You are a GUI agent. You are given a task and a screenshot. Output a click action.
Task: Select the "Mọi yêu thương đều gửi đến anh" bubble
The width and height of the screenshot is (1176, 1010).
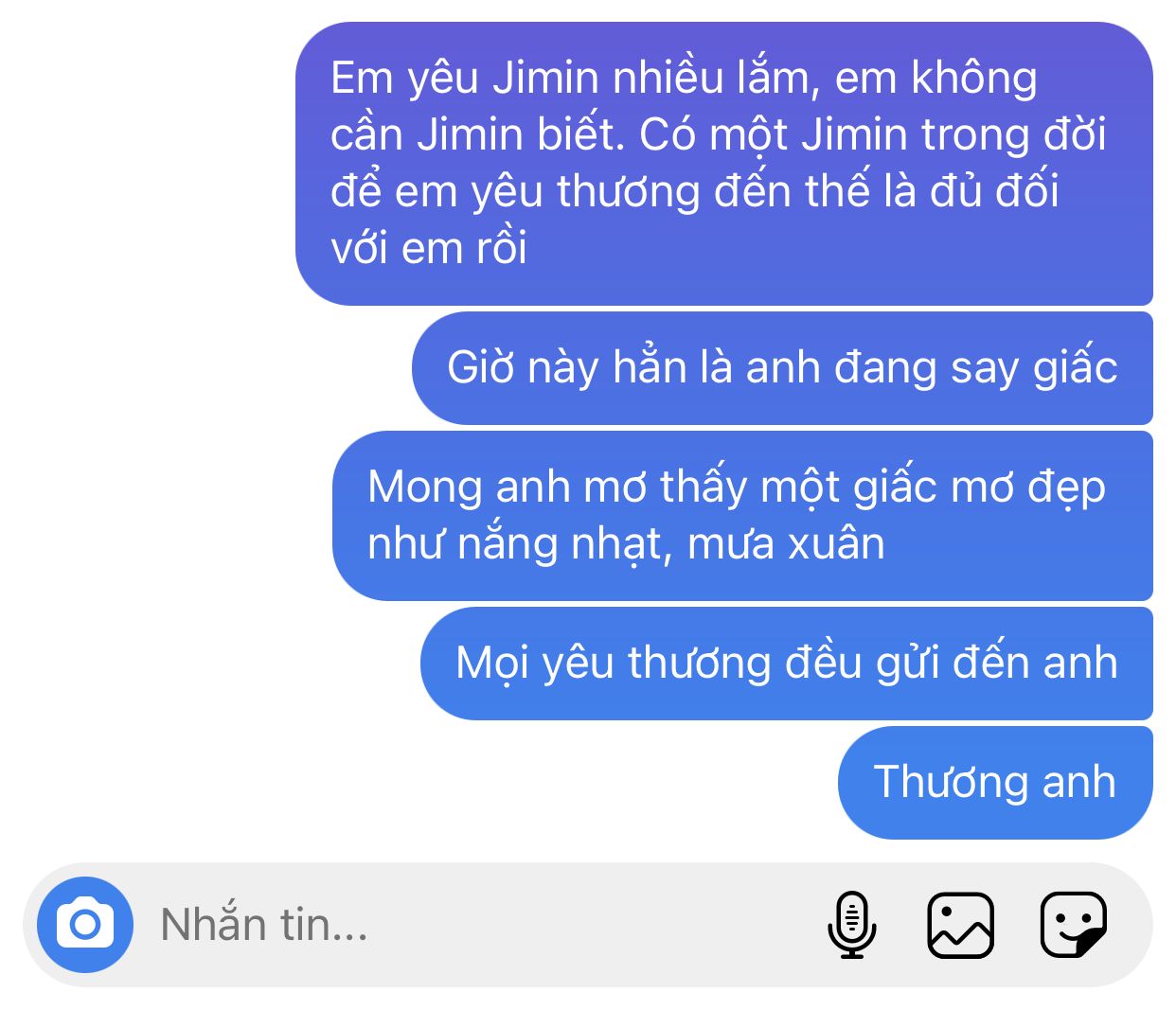pos(787,664)
